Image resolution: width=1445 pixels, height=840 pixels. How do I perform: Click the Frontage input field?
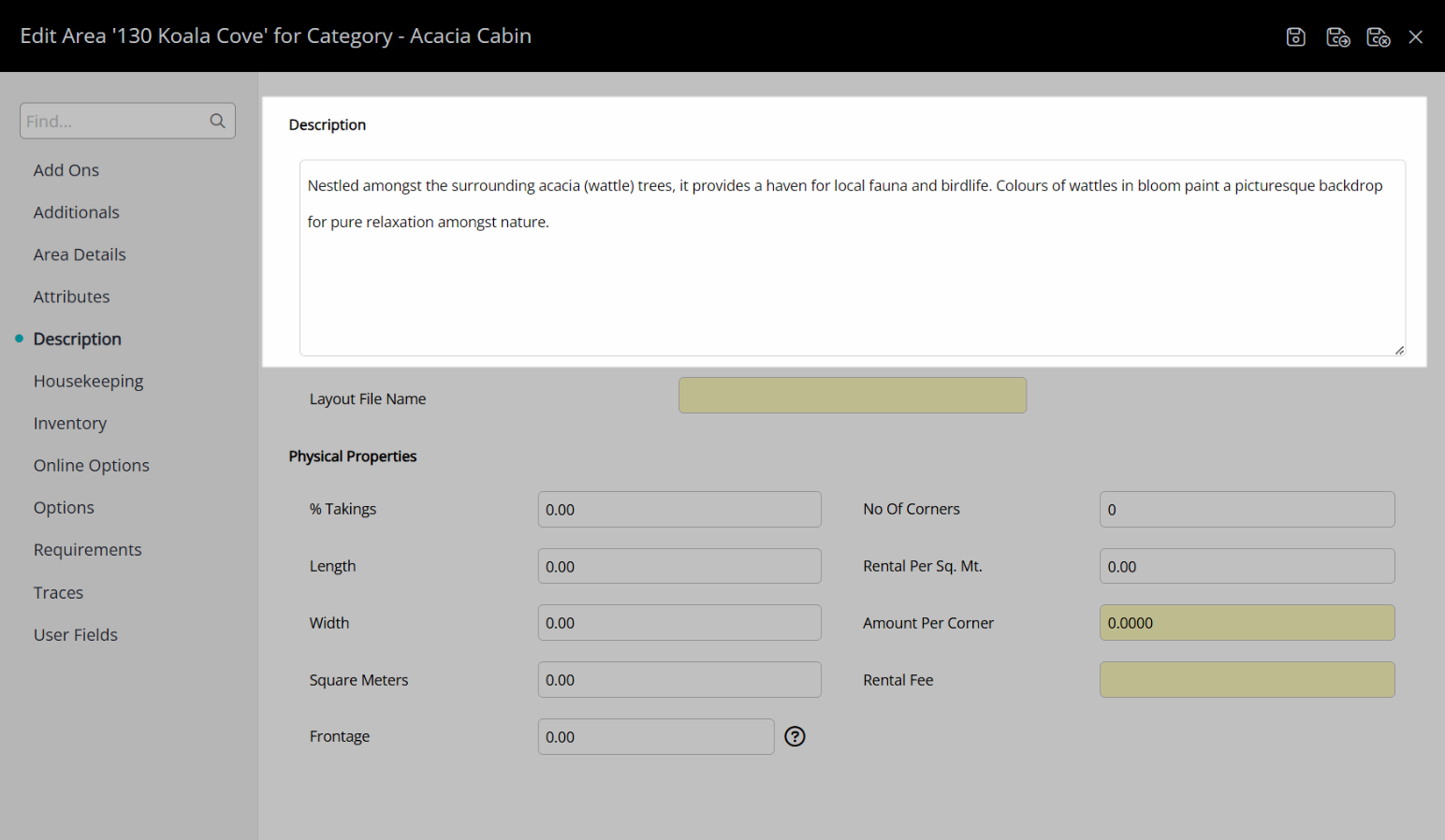coord(656,736)
